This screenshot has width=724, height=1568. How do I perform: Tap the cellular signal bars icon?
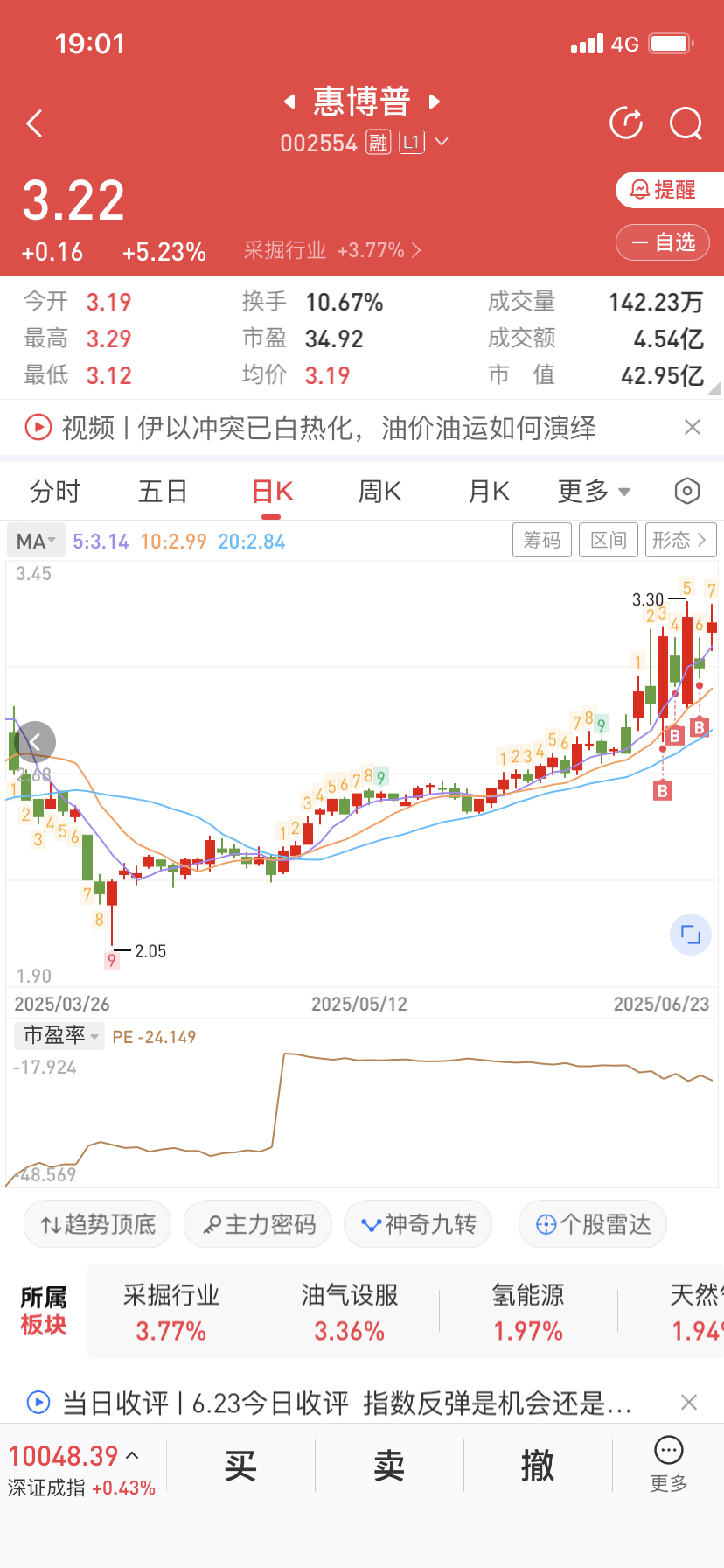(x=587, y=44)
